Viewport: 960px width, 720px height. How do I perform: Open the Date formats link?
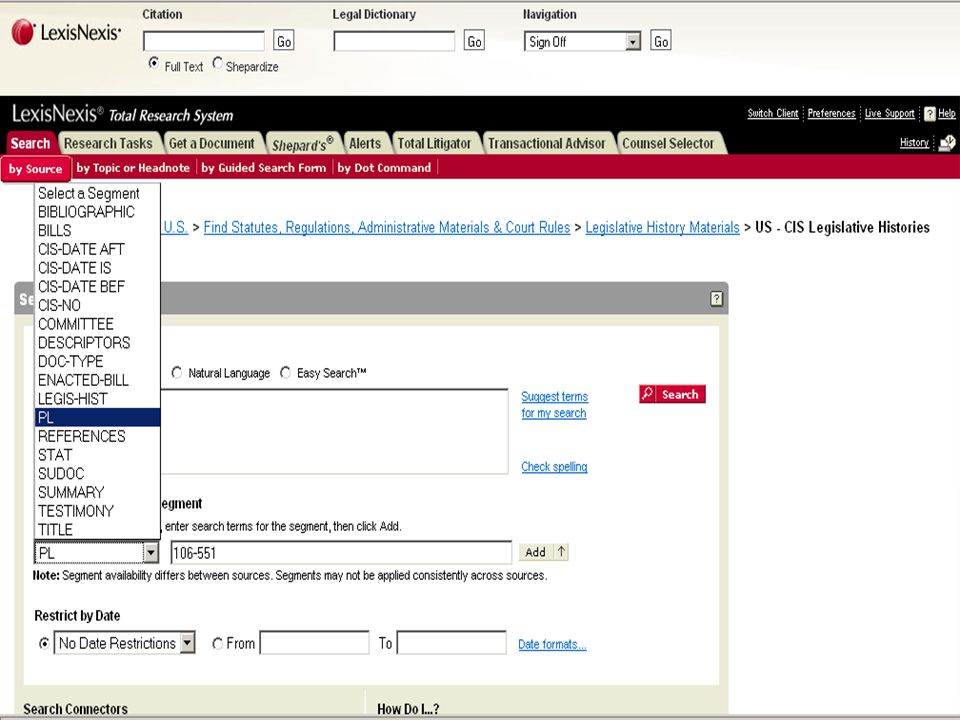(552, 644)
